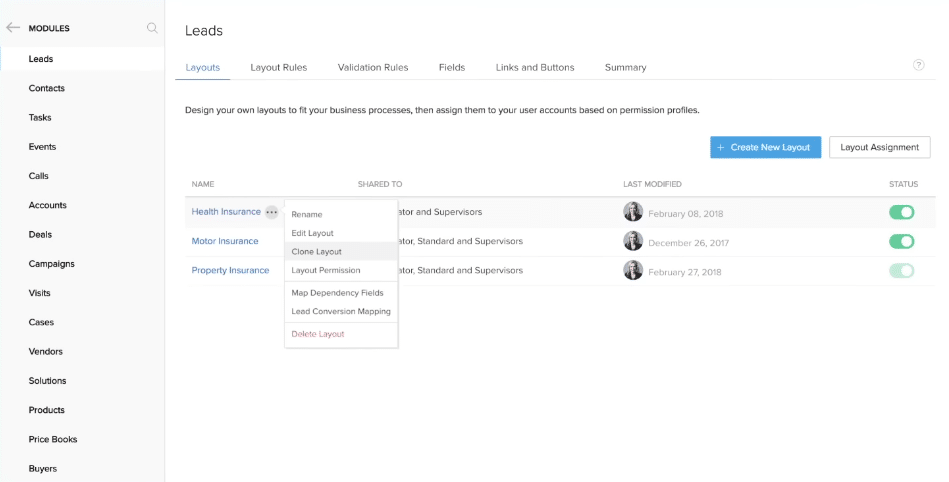Toggle the Health Insurance layout status
949x482 pixels.
[x=901, y=212]
